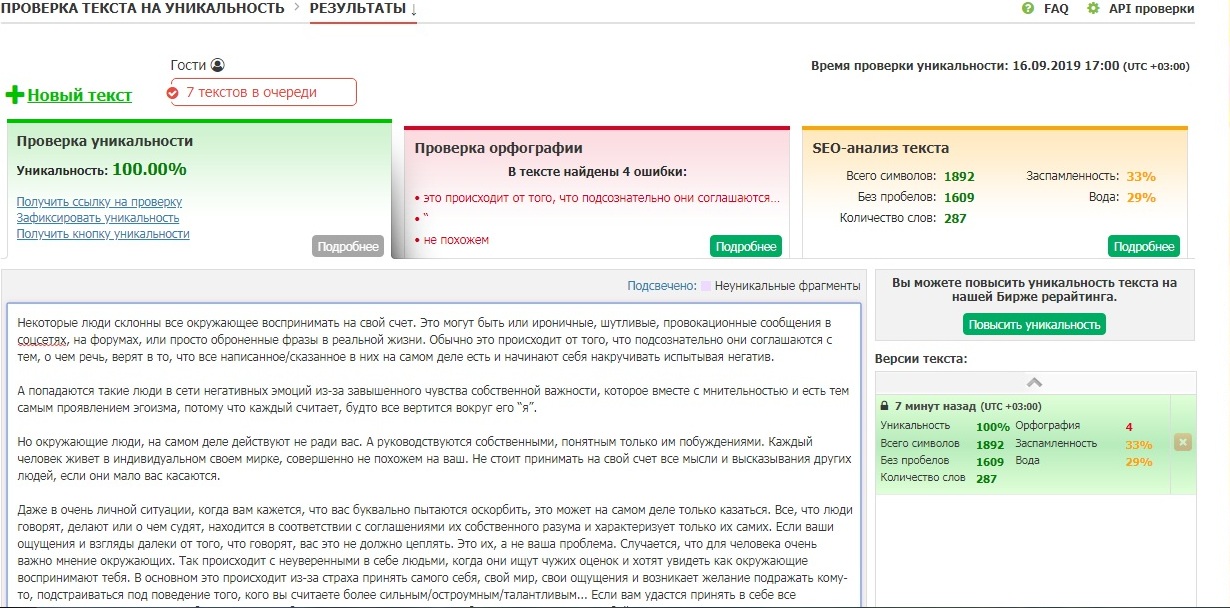1230x608 pixels.
Task: Click the purple non-unique fragments legend swatch
Action: [x=706, y=286]
